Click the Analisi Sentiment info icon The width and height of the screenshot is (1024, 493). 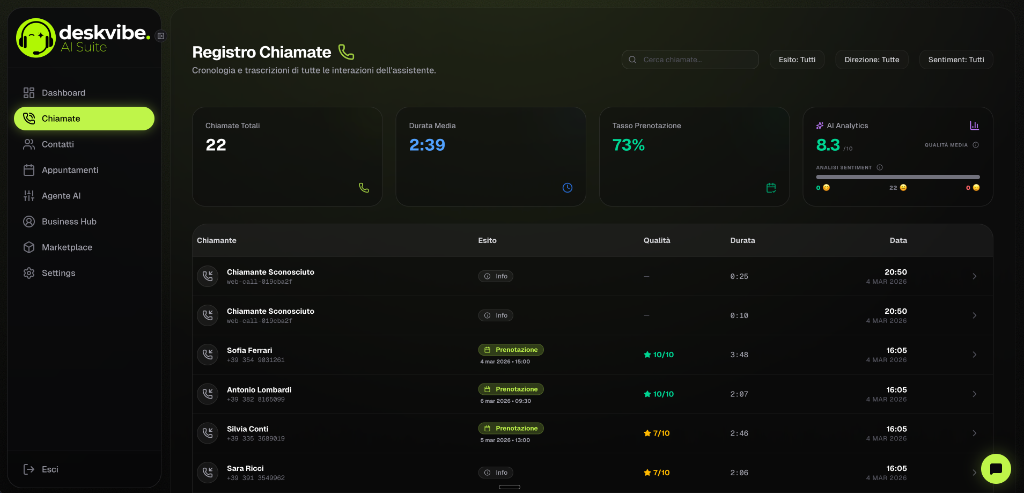pos(879,167)
